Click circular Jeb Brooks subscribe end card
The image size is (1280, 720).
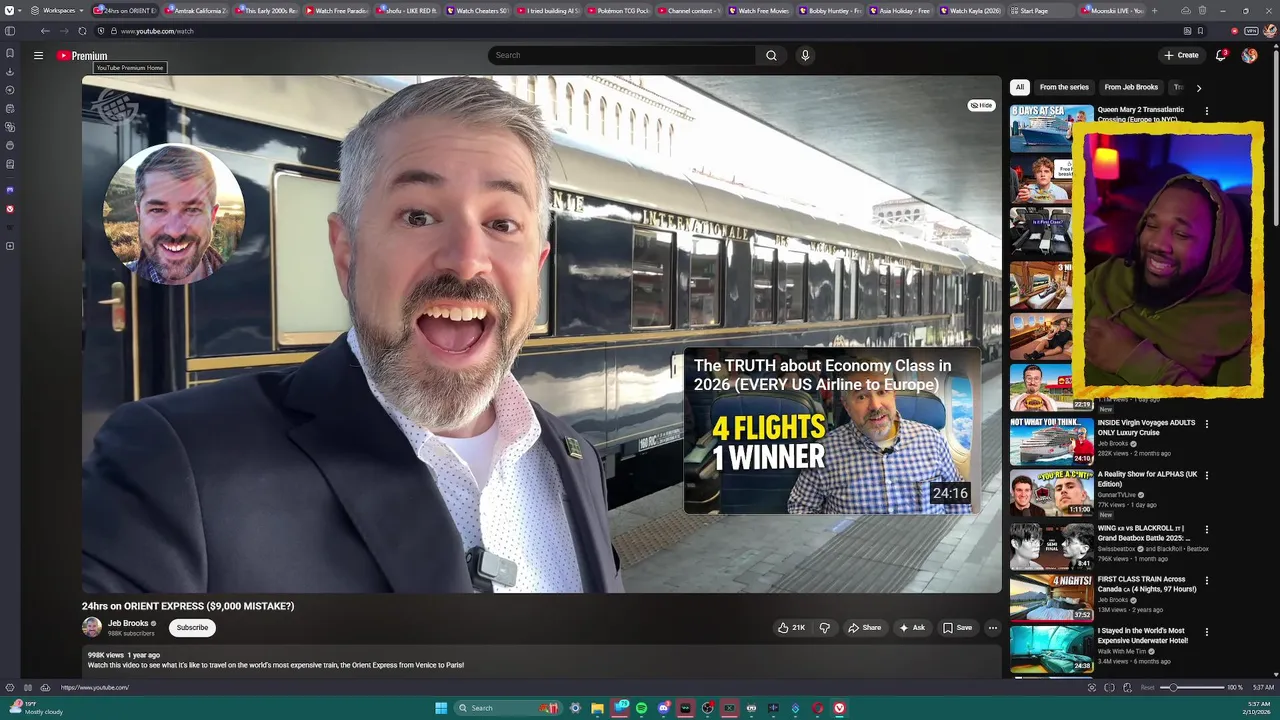174,214
